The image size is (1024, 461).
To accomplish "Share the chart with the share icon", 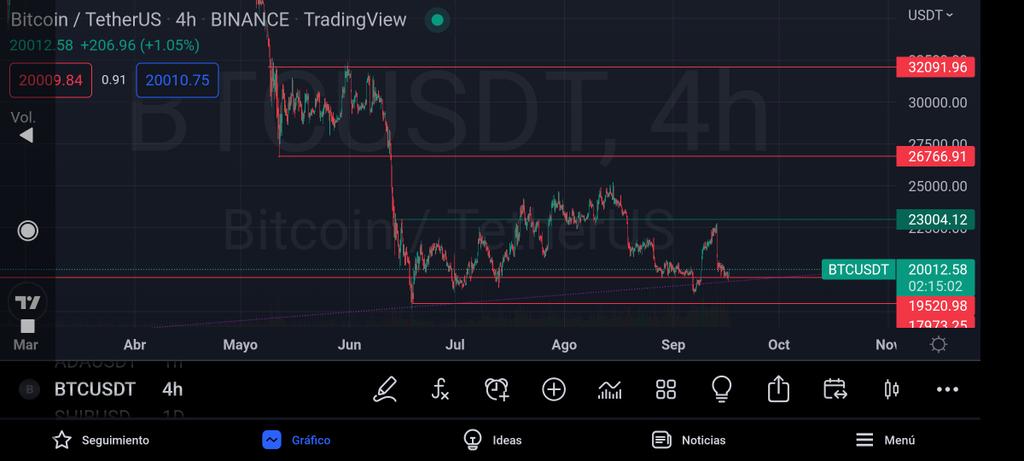I will click(x=778, y=389).
